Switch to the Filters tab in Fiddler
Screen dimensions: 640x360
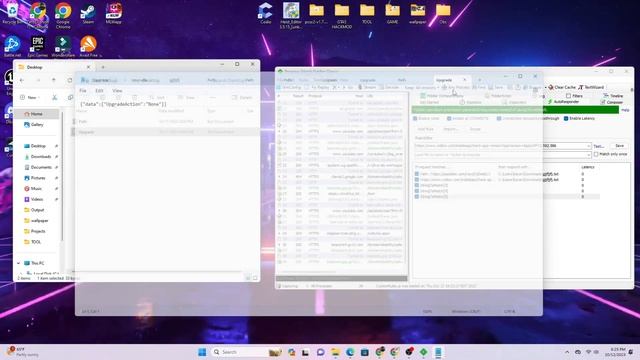(x=574, y=96)
